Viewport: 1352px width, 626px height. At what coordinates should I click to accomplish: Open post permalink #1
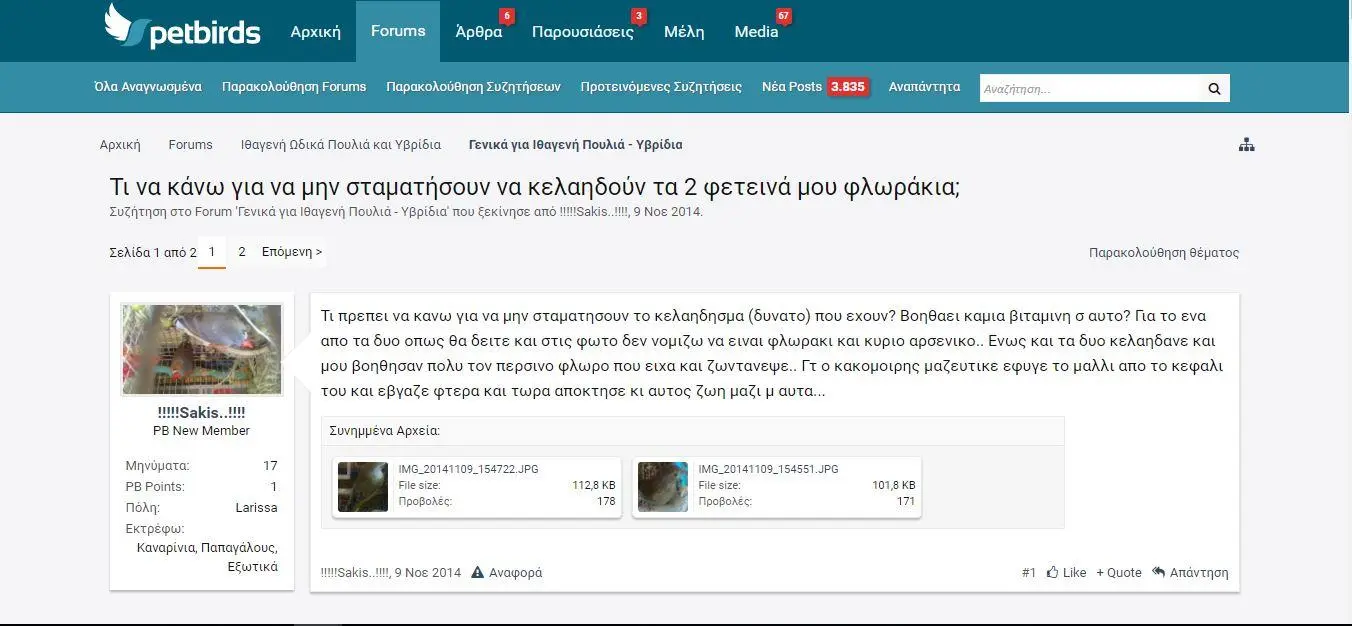(x=1029, y=573)
